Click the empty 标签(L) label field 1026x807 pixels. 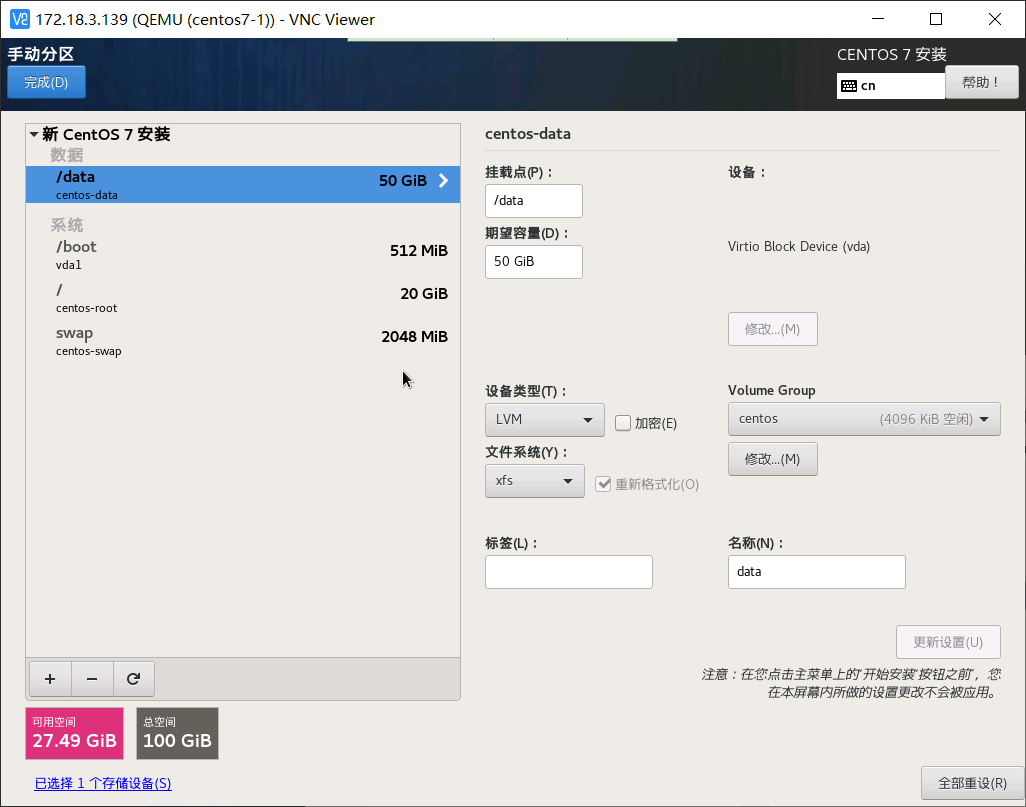[569, 572]
